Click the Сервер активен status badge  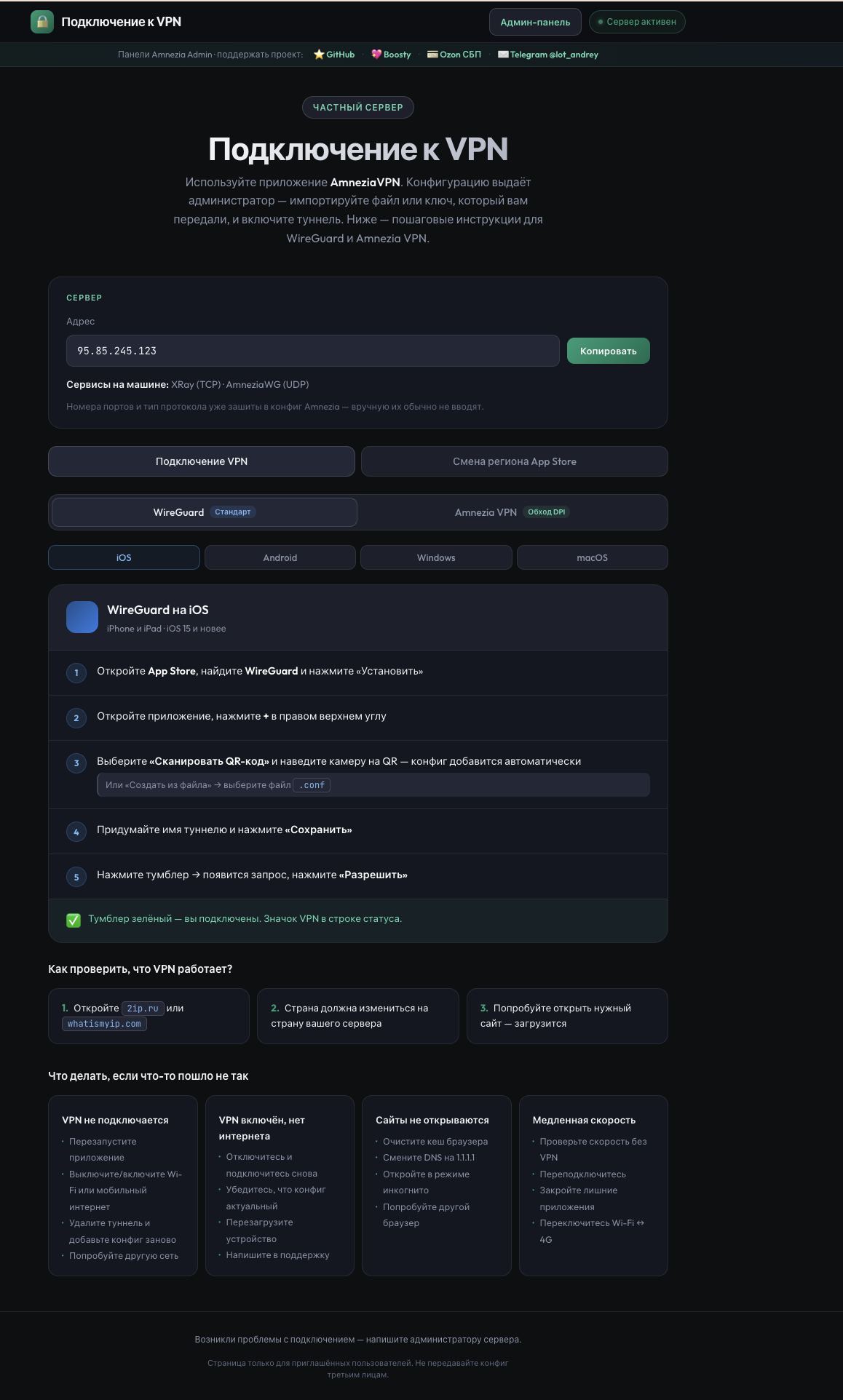pyautogui.click(x=637, y=22)
